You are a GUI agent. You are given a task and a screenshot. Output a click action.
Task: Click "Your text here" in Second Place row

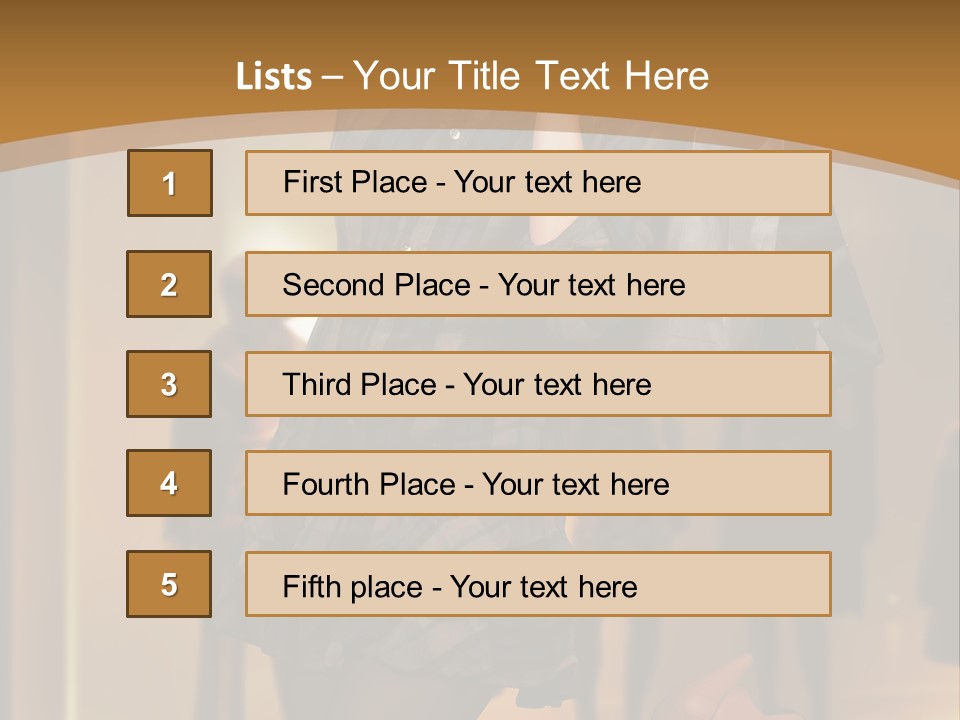coord(591,285)
